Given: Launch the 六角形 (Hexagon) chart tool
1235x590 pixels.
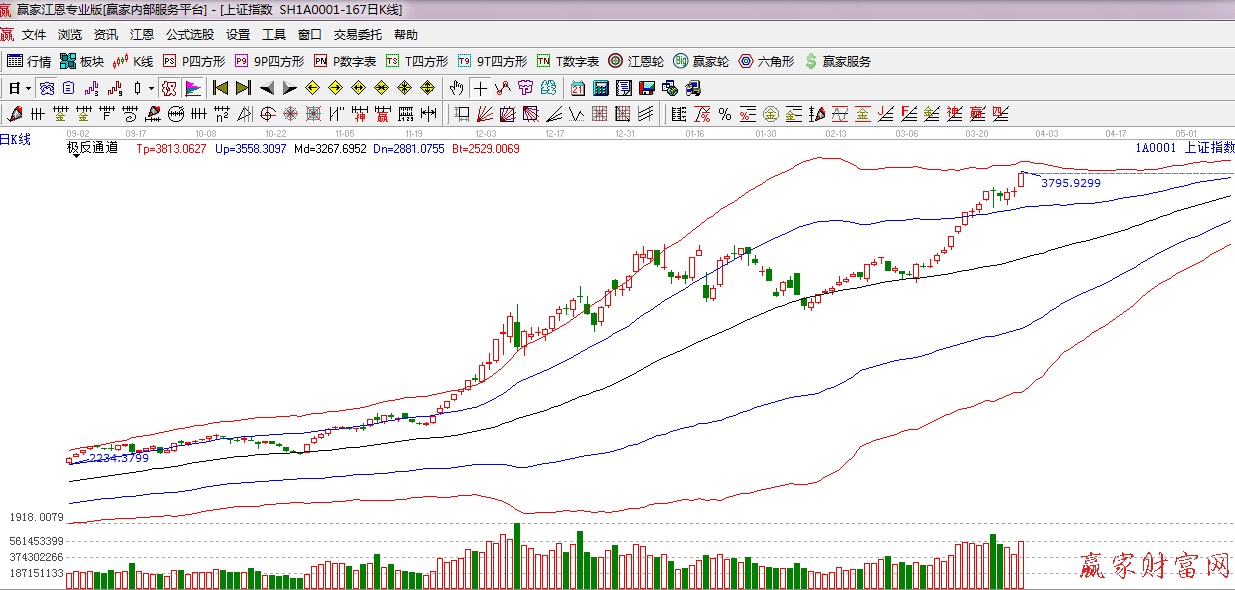Looking at the screenshot, I should tap(766, 61).
